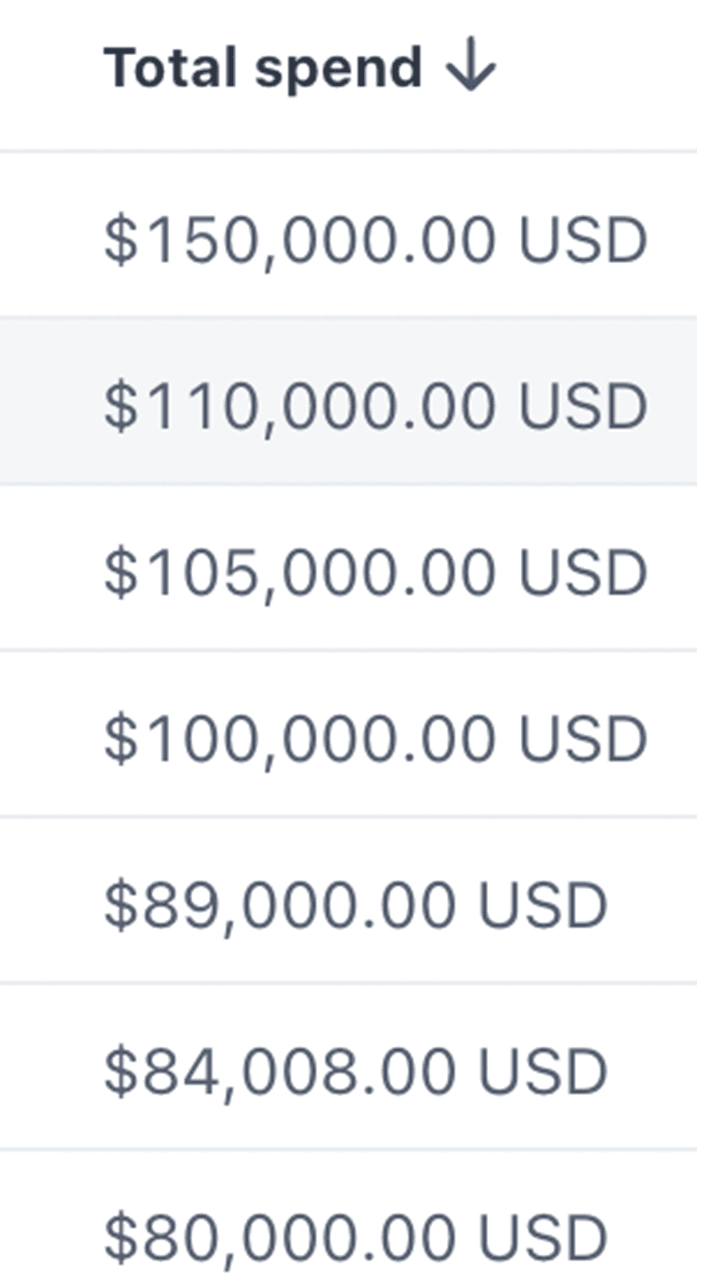Click the highlighted $110,000.00 amount
This screenshot has height=1280, width=720.
(x=299, y=407)
